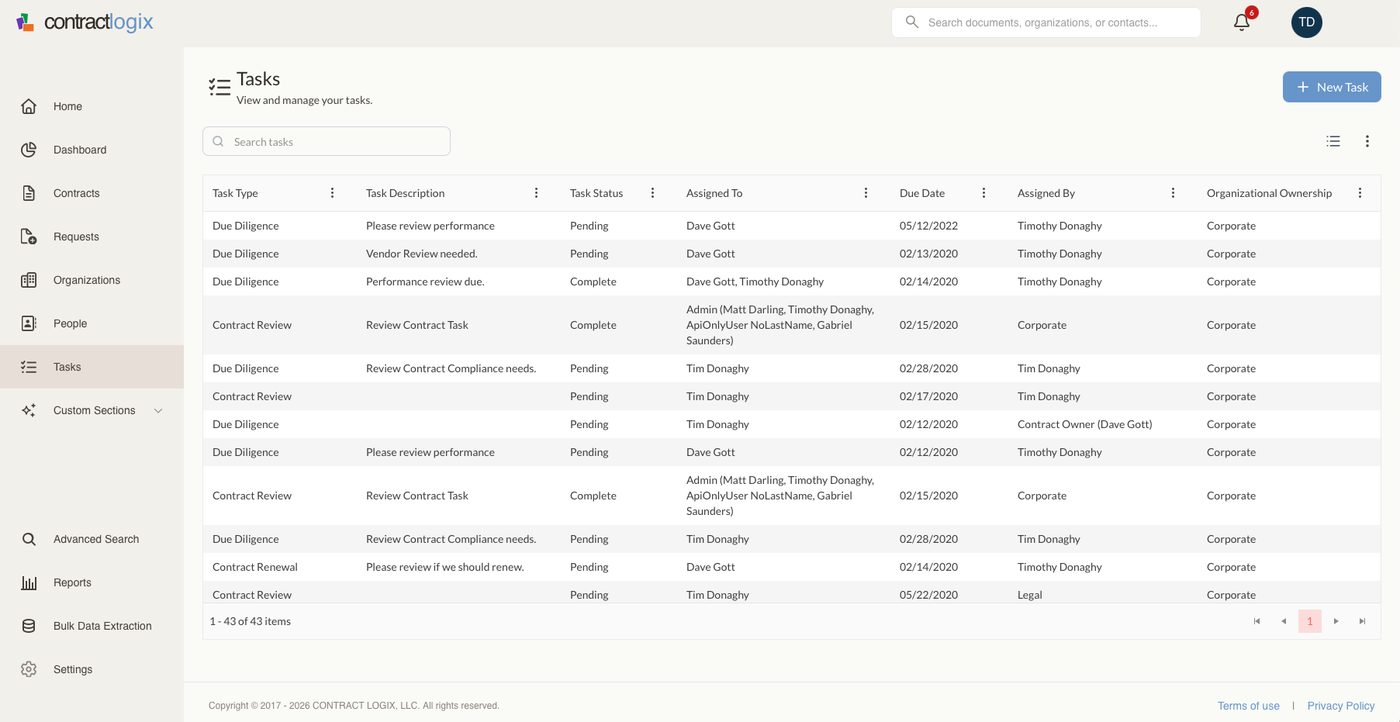The height and width of the screenshot is (722, 1400).
Task: Open the Terms of use link
Action: click(x=1248, y=706)
